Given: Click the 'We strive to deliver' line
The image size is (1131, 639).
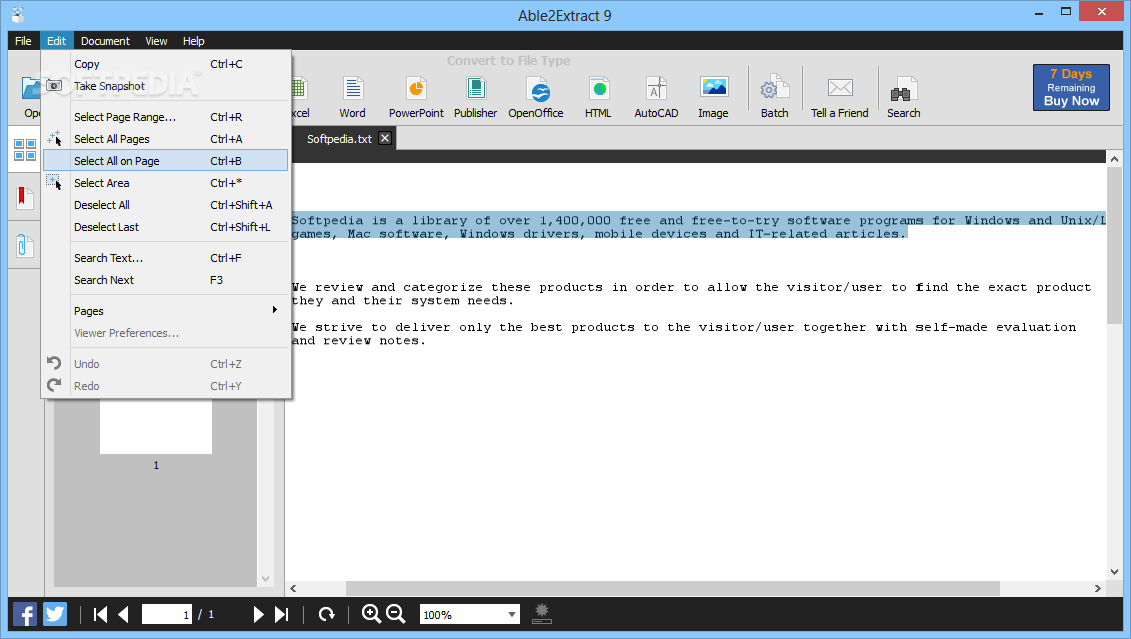Looking at the screenshot, I should point(684,327).
